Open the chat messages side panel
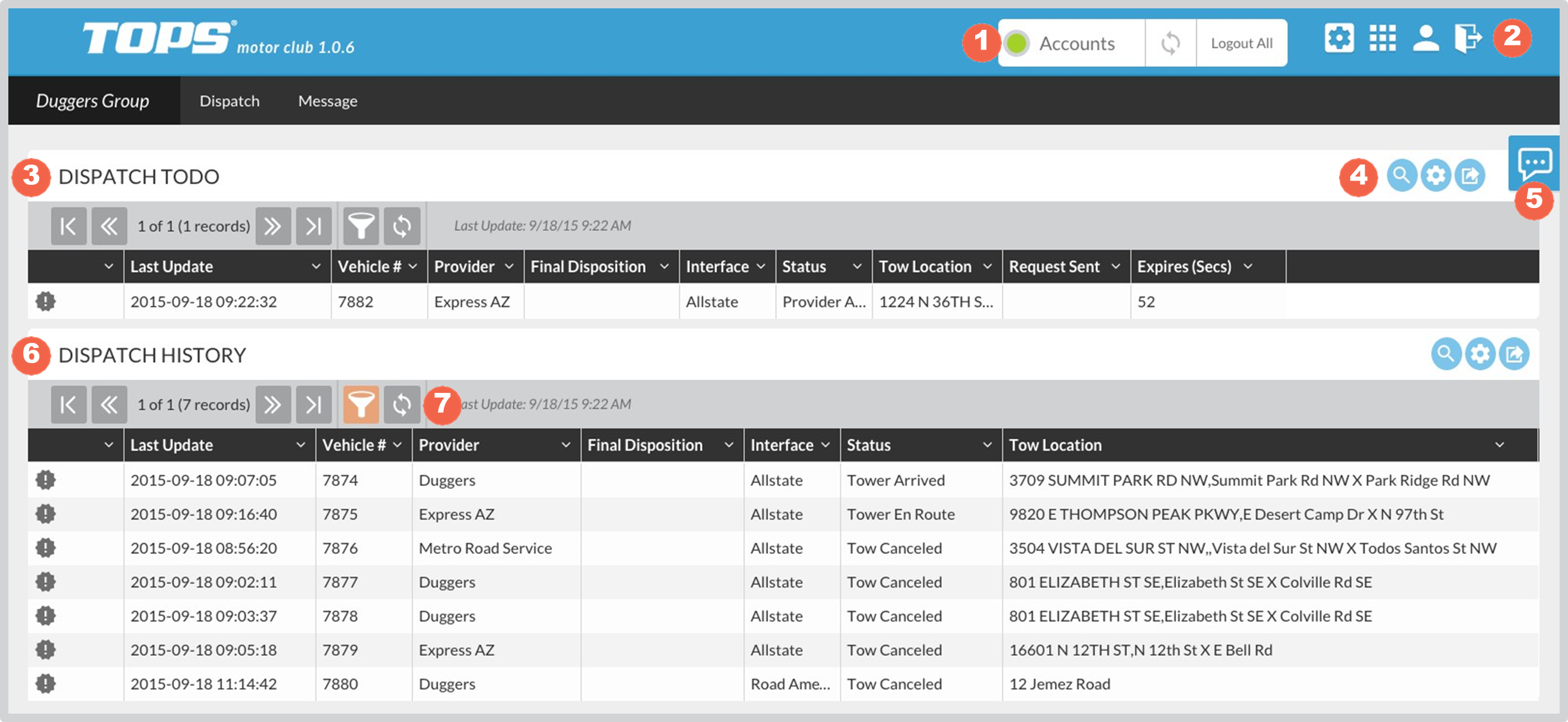This screenshot has width=1568, height=722. click(x=1535, y=163)
